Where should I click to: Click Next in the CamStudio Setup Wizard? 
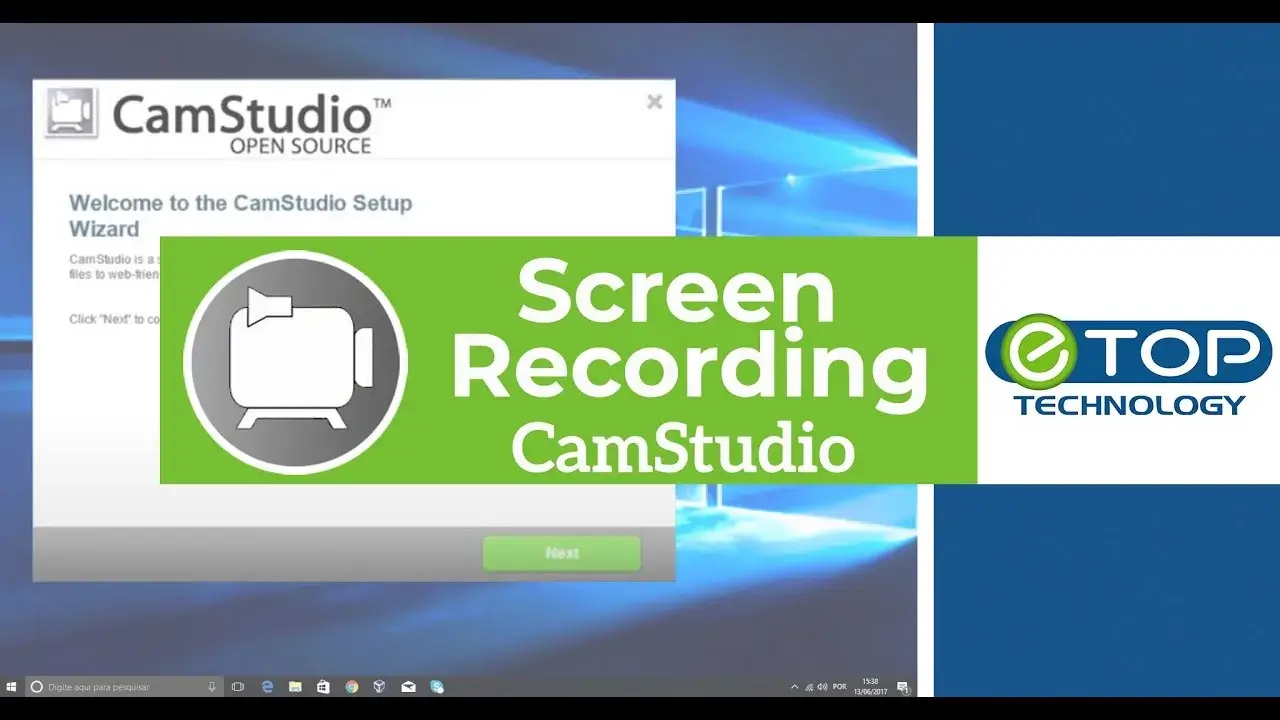click(562, 553)
